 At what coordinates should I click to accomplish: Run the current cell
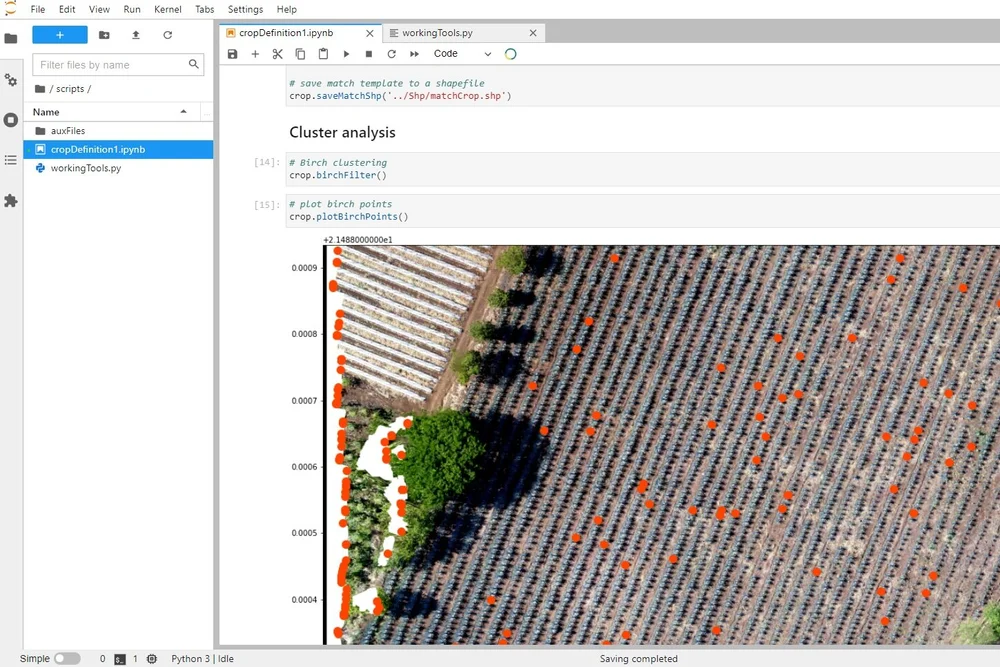tap(345, 53)
